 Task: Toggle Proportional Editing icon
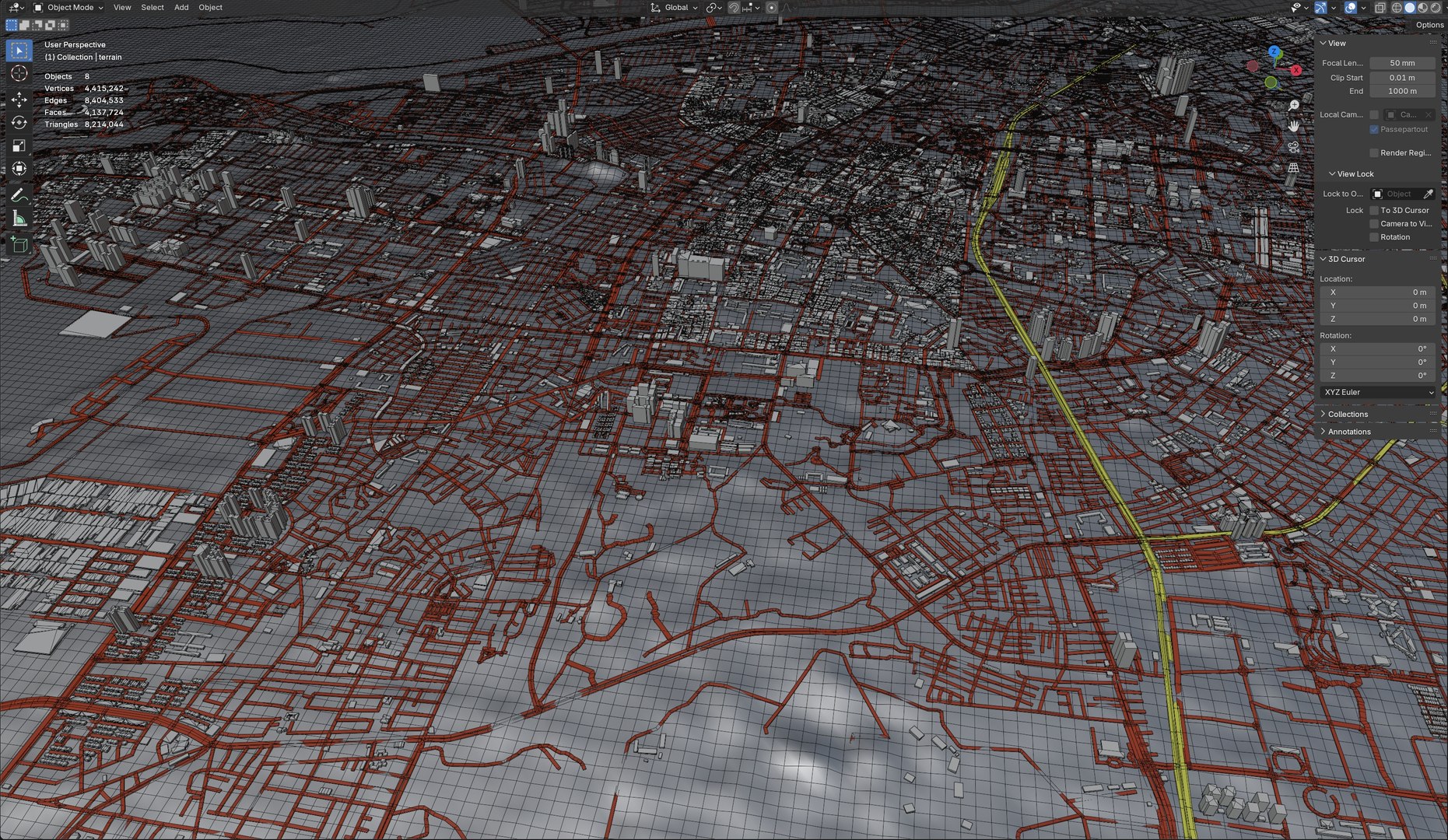tap(771, 8)
